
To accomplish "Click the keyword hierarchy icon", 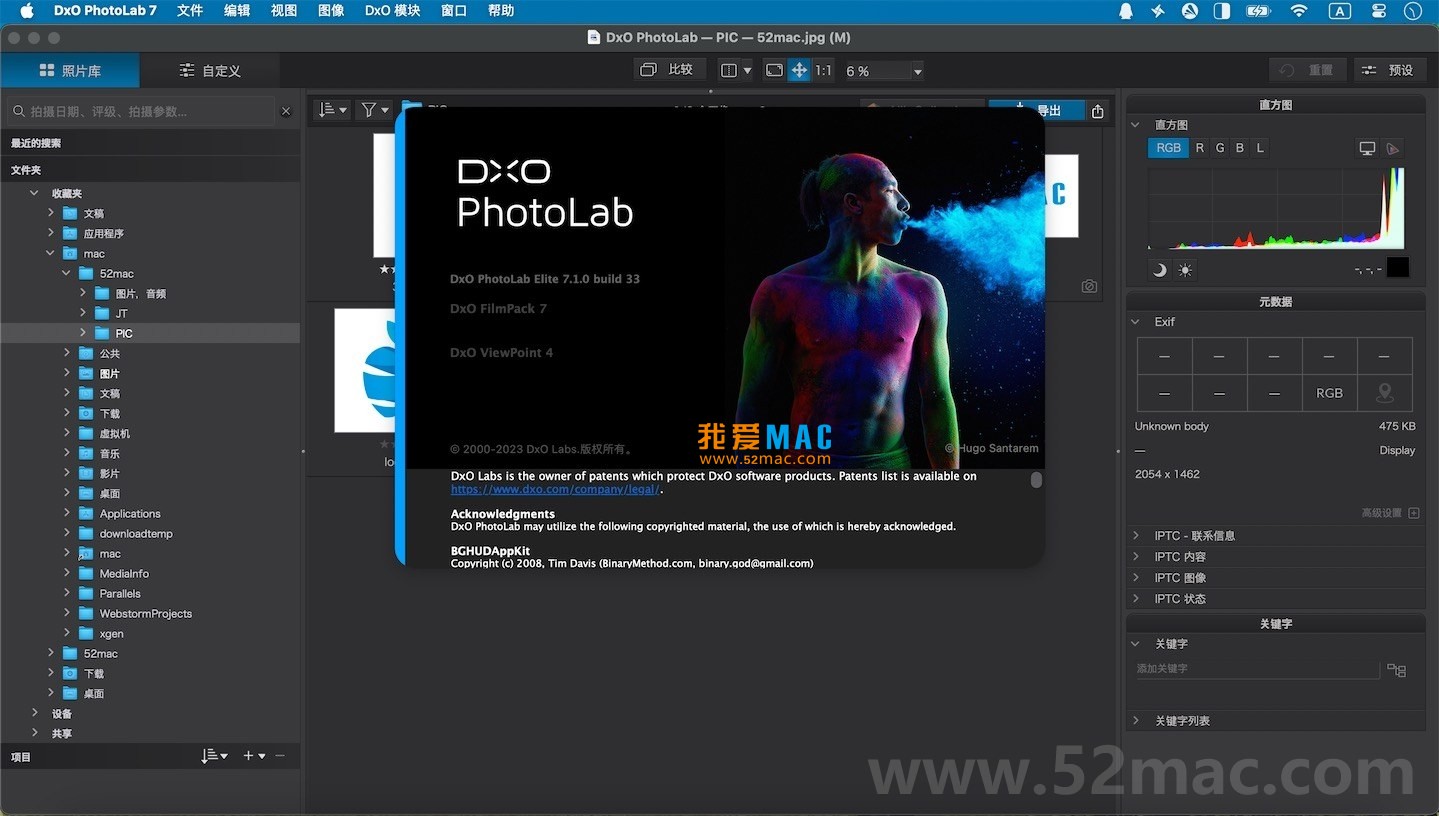I will (x=1397, y=670).
